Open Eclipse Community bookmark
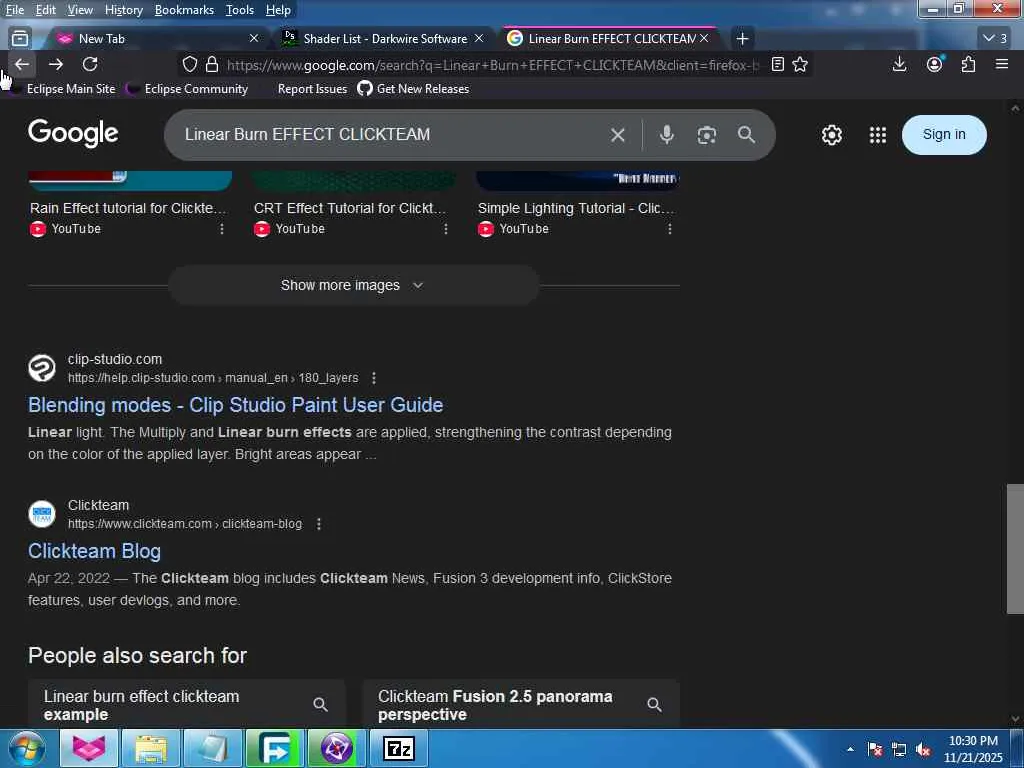This screenshot has width=1024, height=768. 188,89
